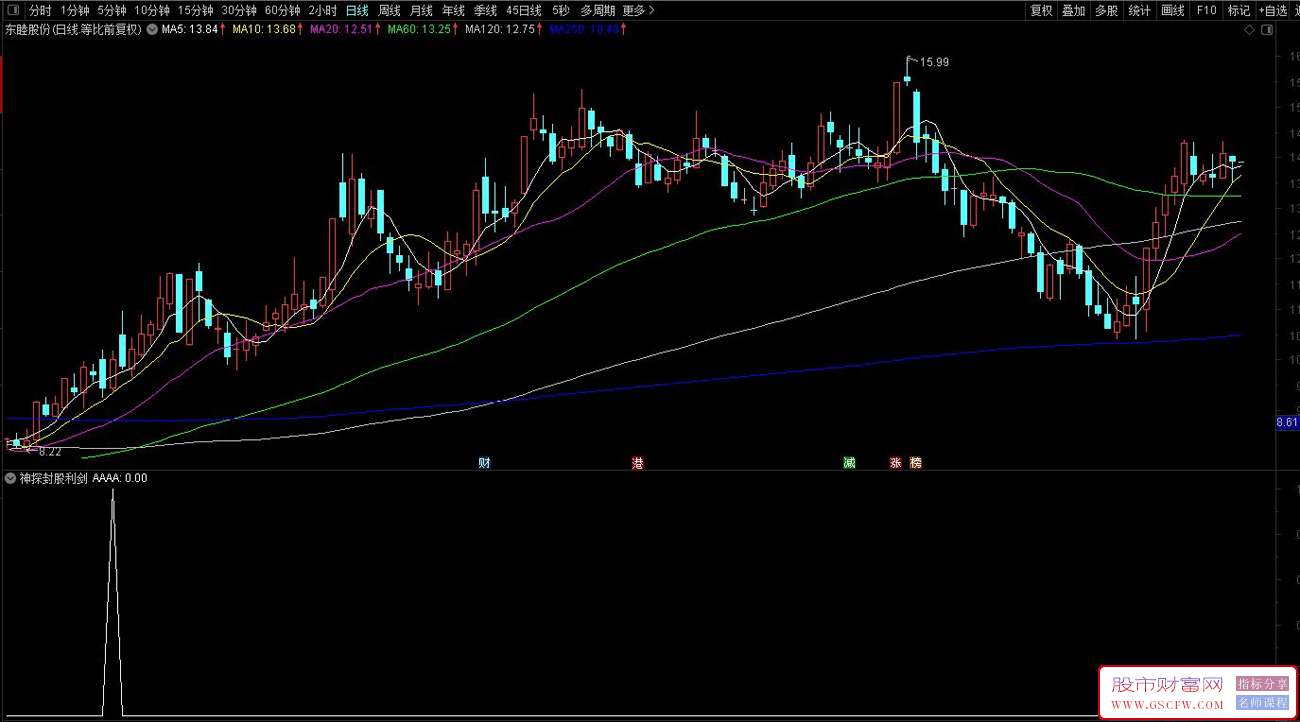This screenshot has width=1300, height=722.
Task: Select the 60分钟 period tab
Action: (x=282, y=10)
